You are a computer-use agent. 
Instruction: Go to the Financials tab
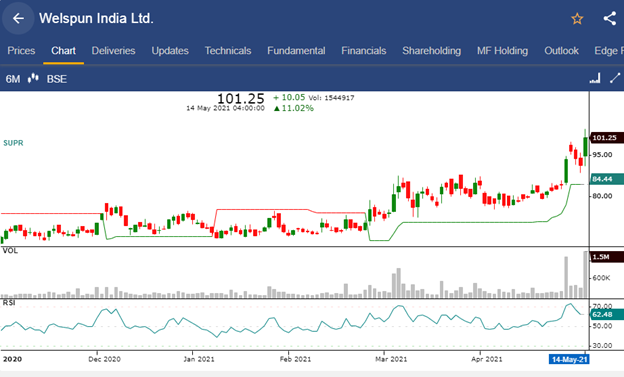coord(364,51)
